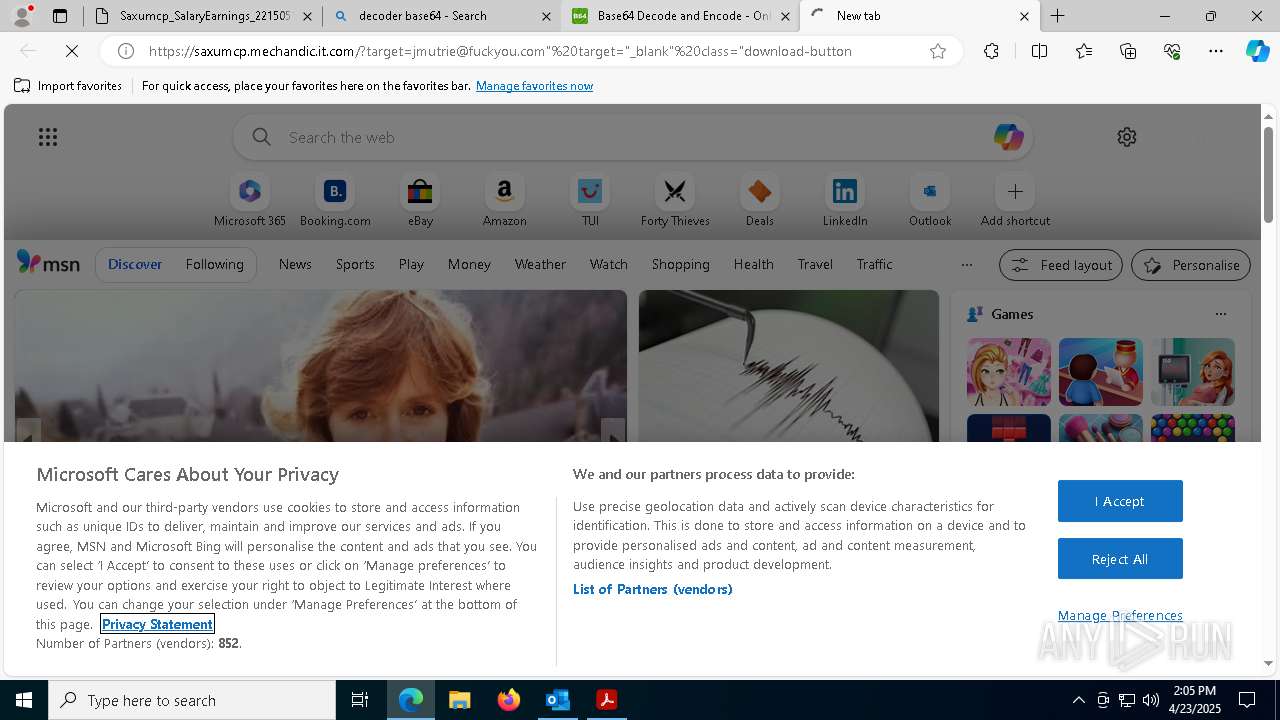Open the tab actions menu icon
Screen dimensions: 1280x720
click(x=60, y=16)
